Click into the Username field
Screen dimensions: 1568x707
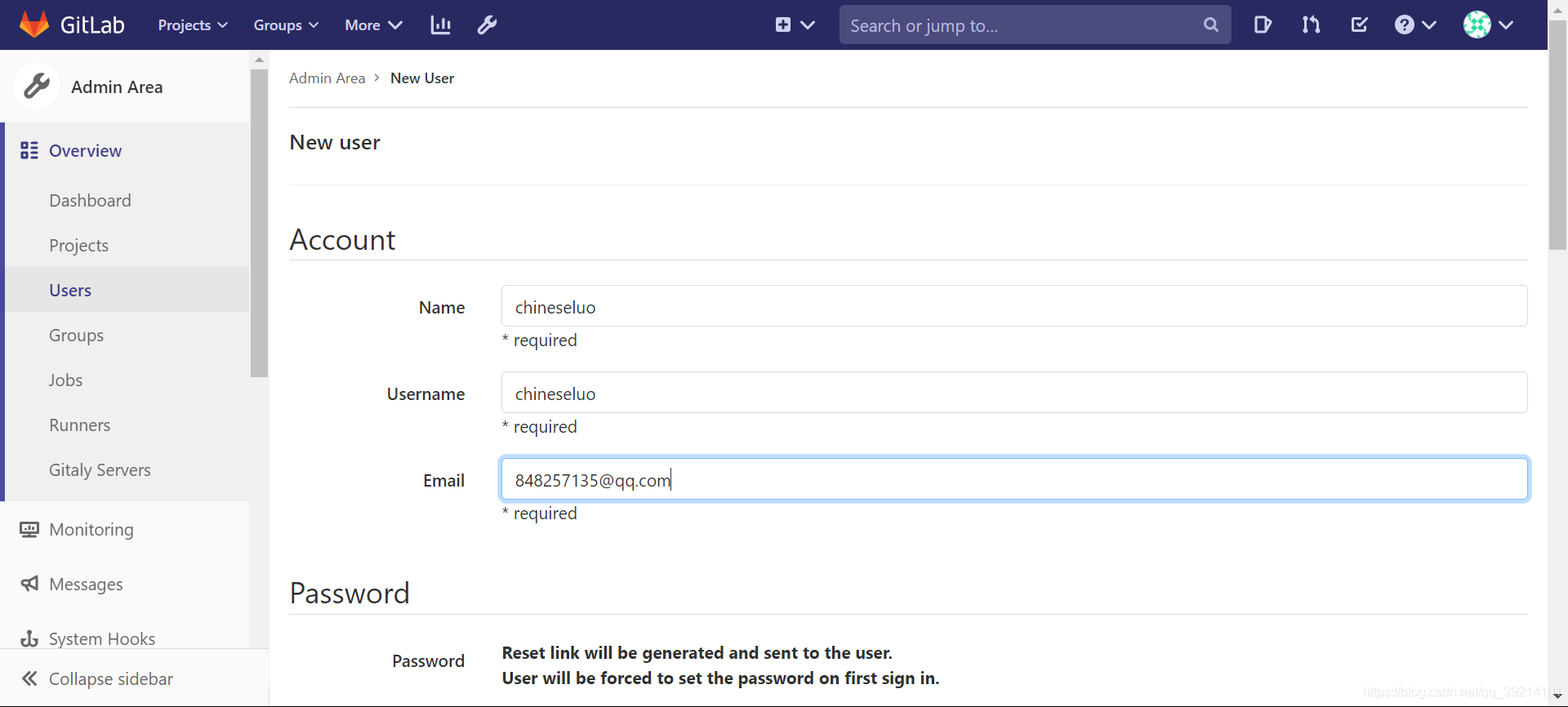pos(1014,393)
